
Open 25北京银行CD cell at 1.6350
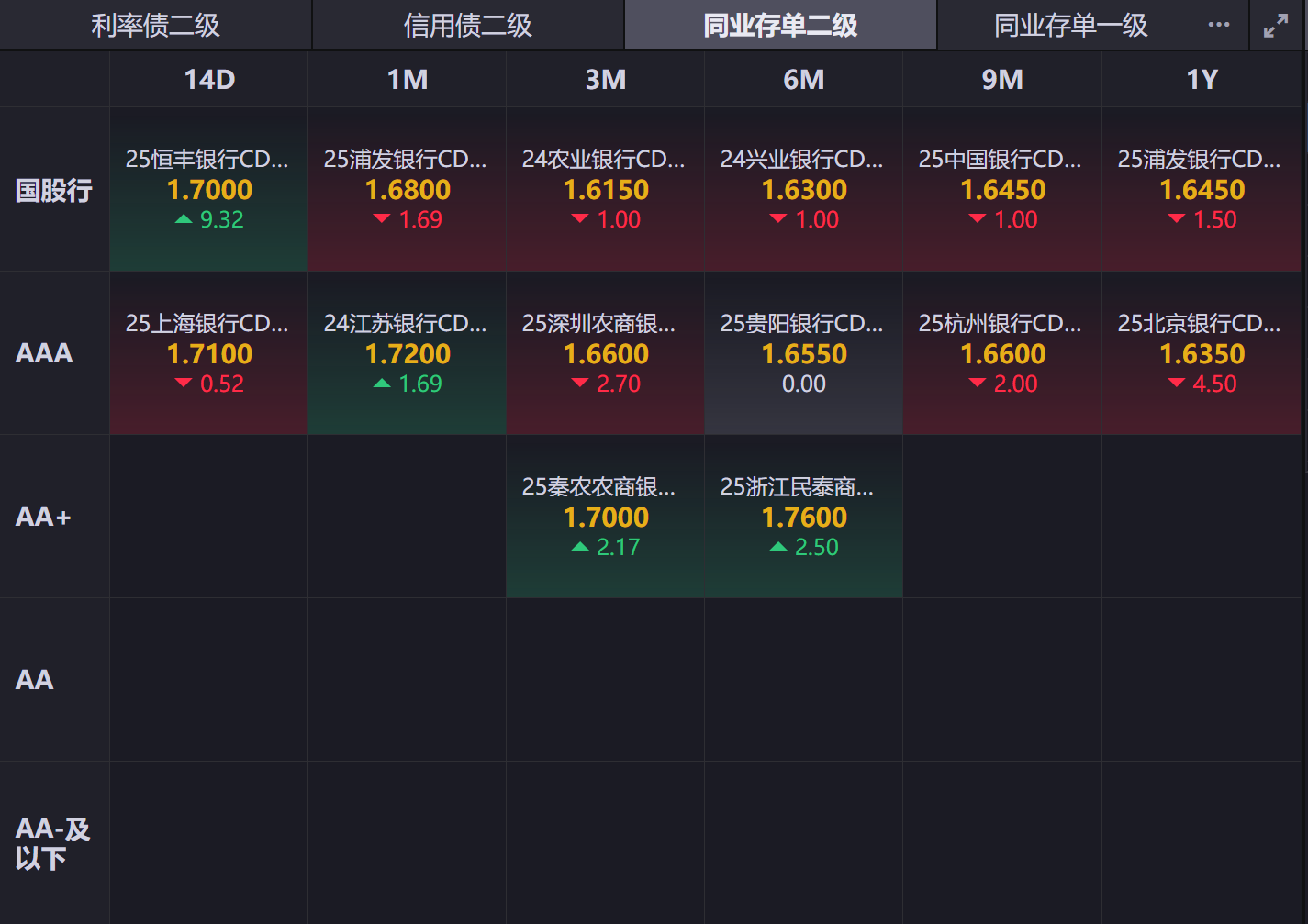pos(1202,353)
